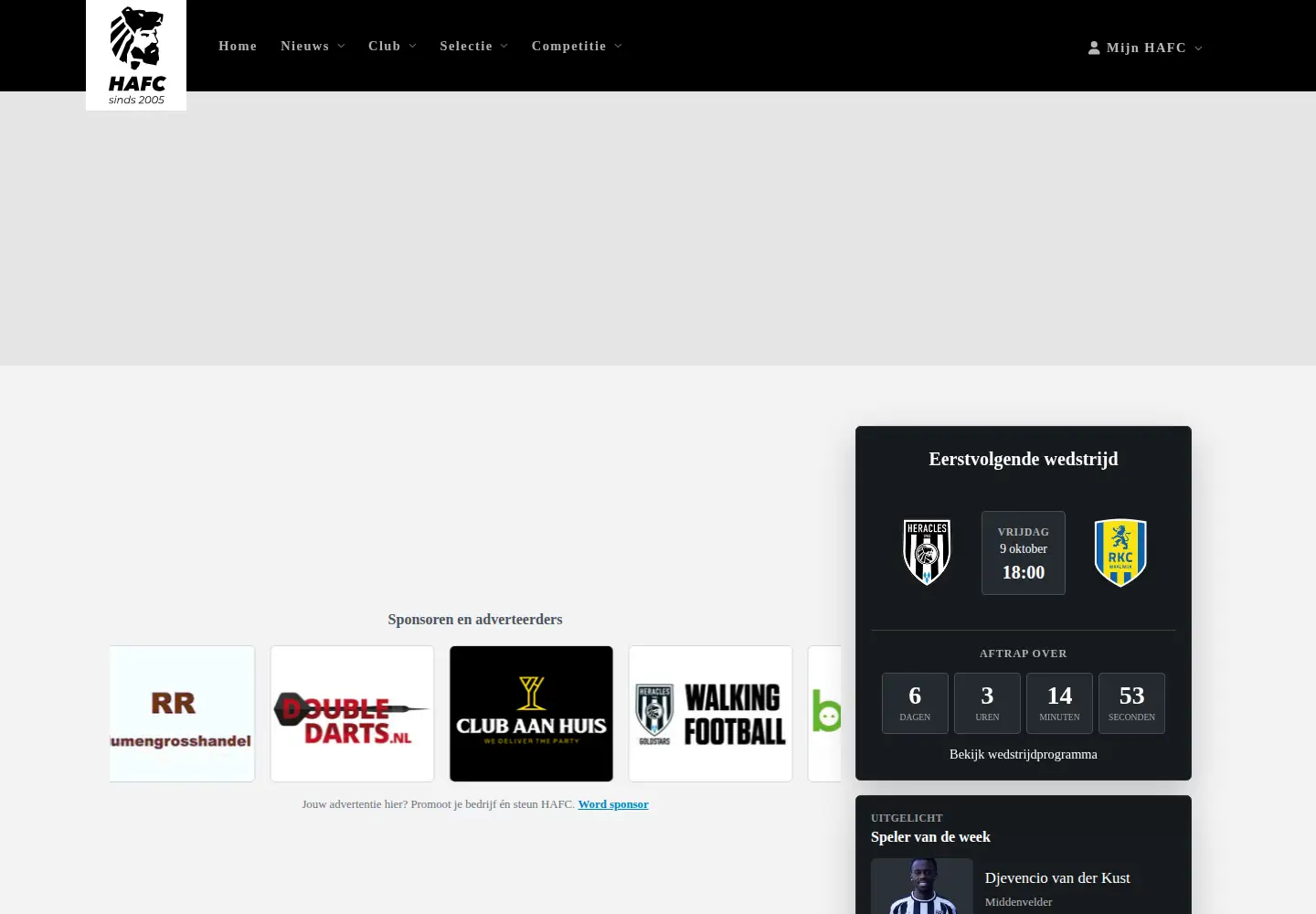Click the HAFC lion logo
This screenshot has height=914, width=1316.
tap(136, 55)
